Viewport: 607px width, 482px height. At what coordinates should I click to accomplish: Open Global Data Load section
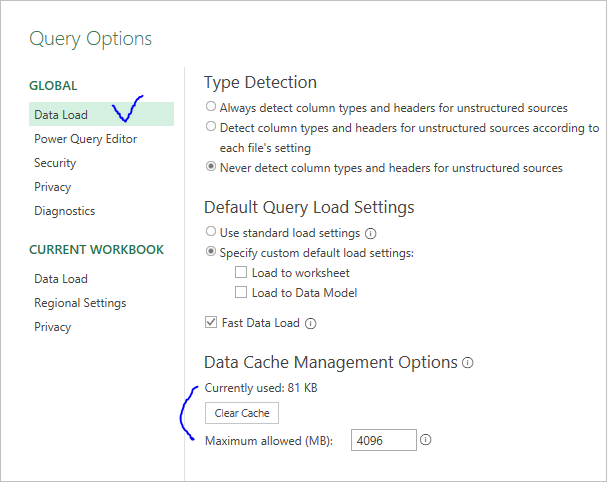[61, 115]
